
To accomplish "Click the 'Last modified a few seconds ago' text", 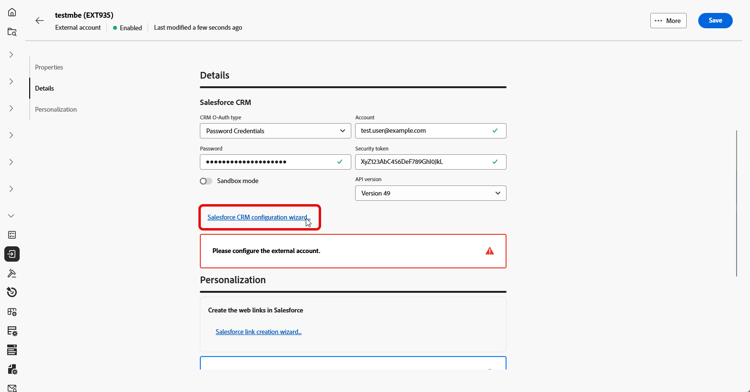I will point(198,28).
